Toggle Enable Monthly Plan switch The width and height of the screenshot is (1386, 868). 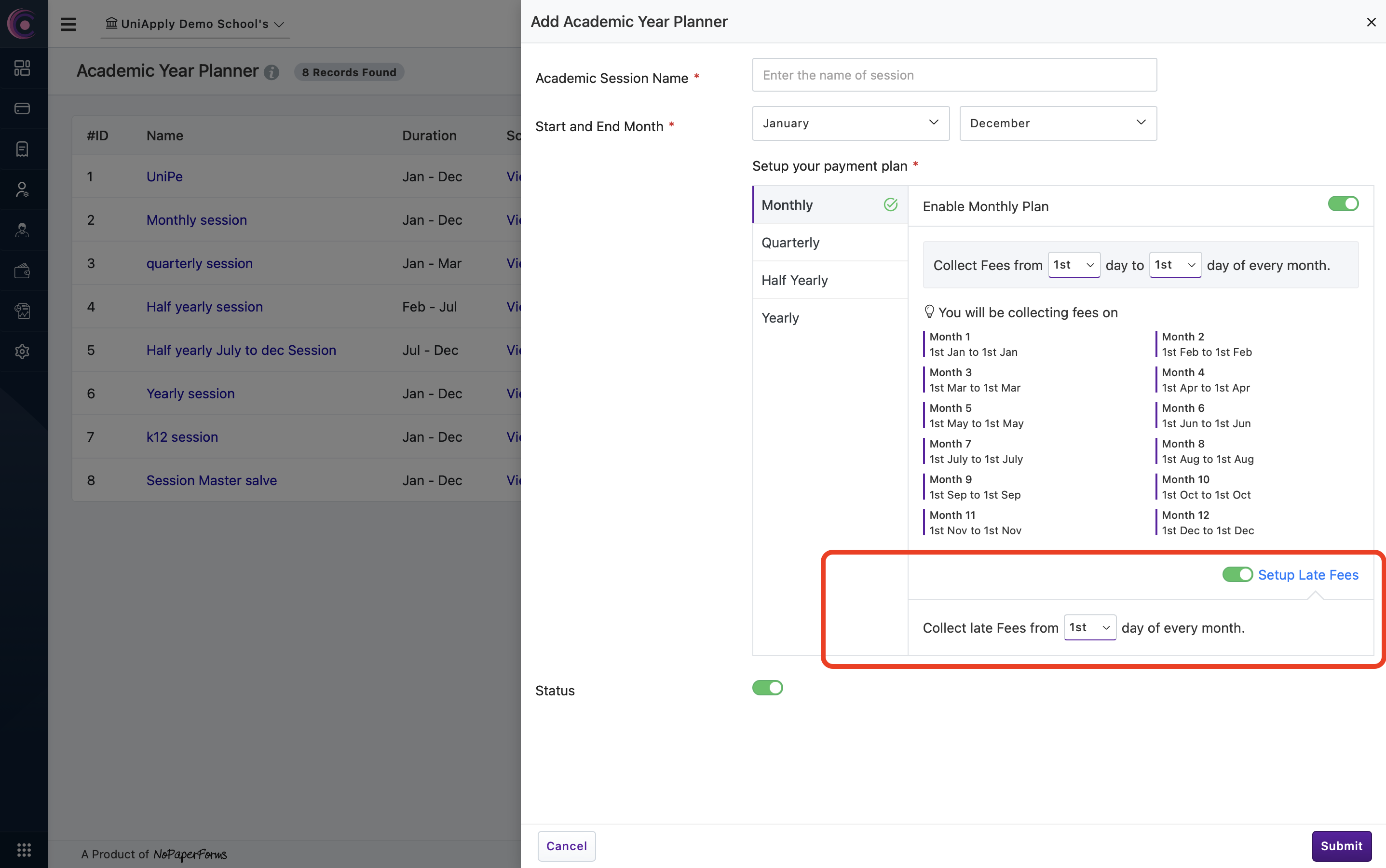point(1343,204)
